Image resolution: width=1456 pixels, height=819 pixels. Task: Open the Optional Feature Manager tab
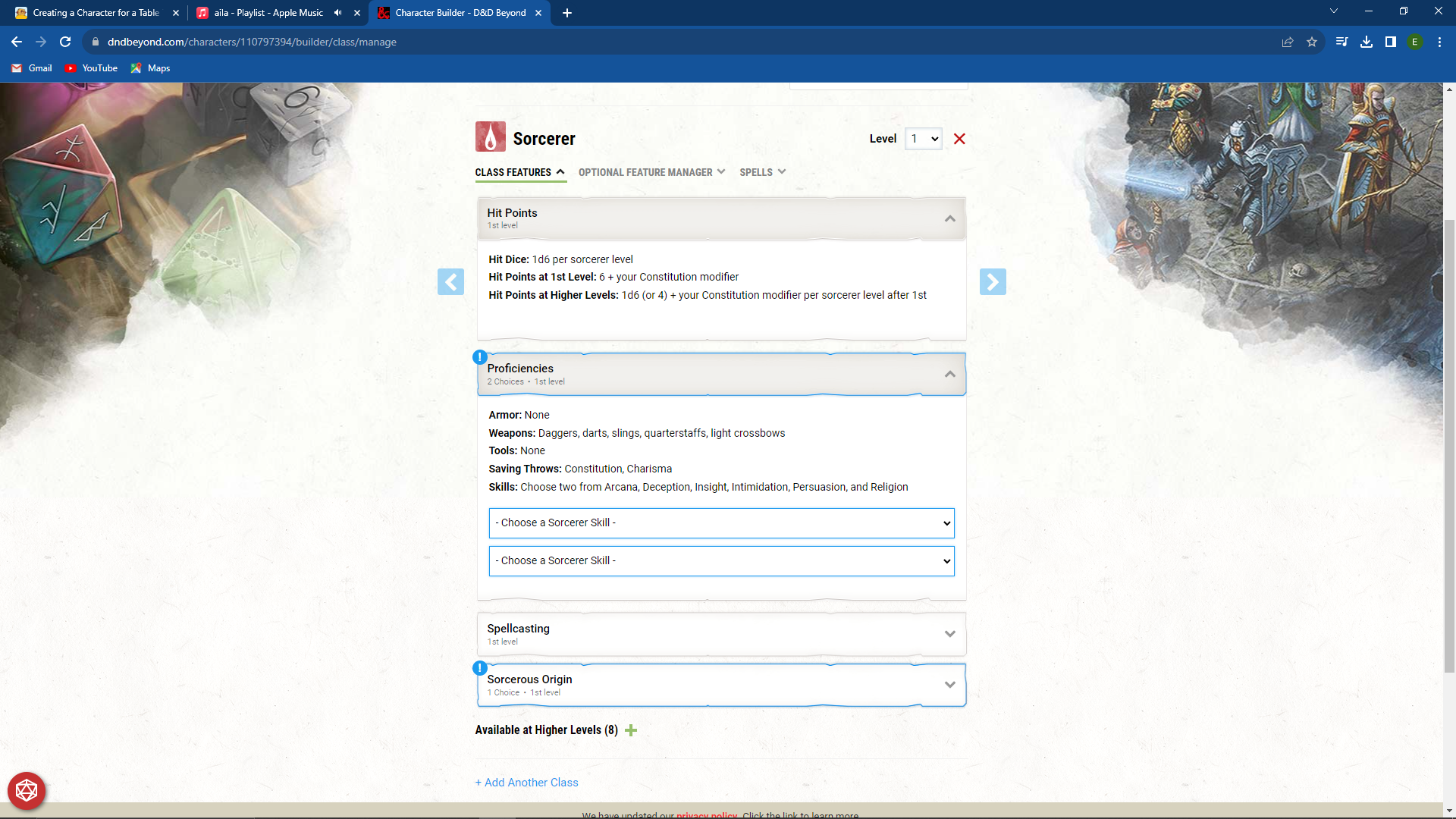[651, 172]
